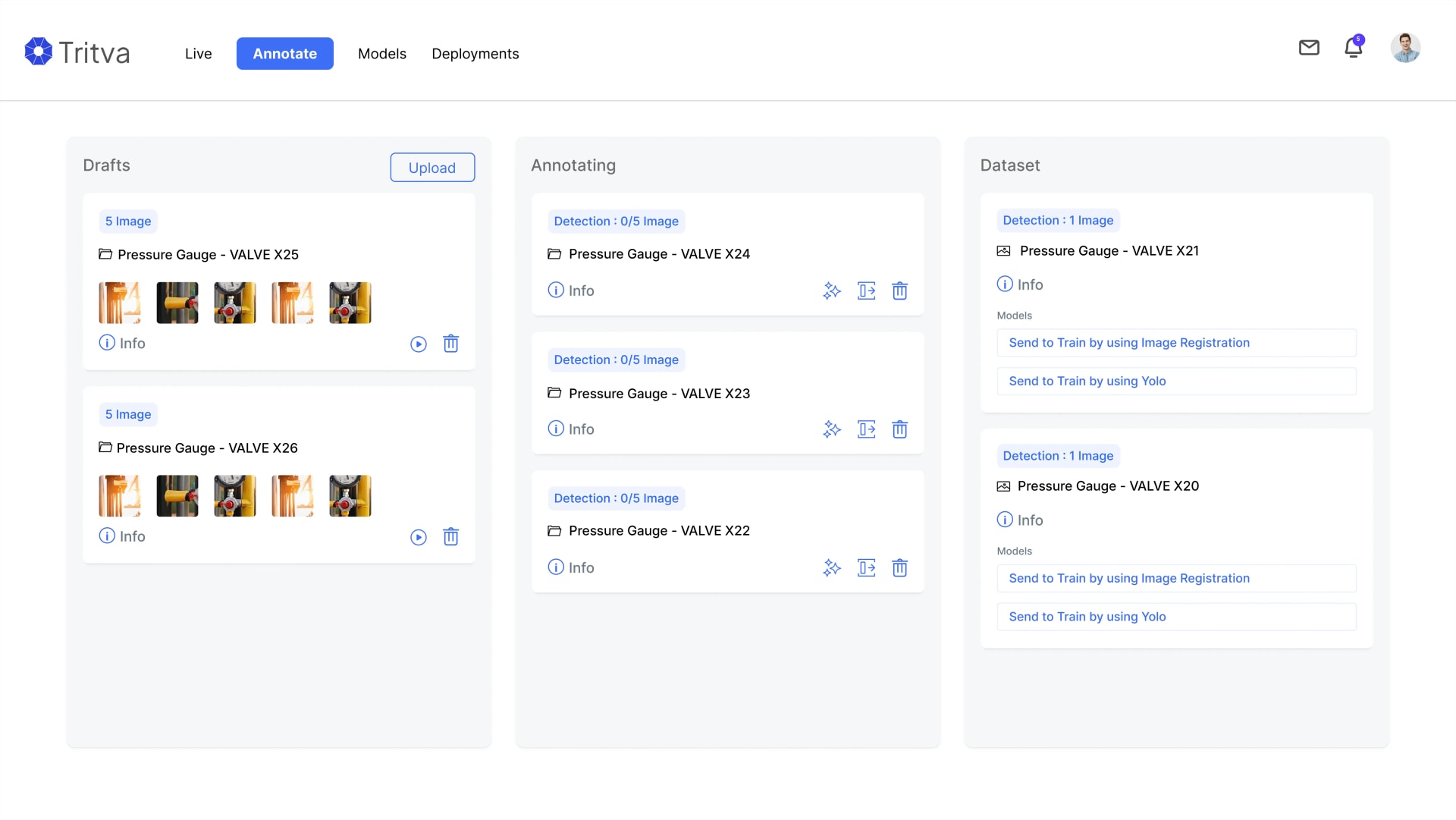Select first thumbnail in VALVE X25 draft
The image size is (1456, 820).
[x=120, y=303]
